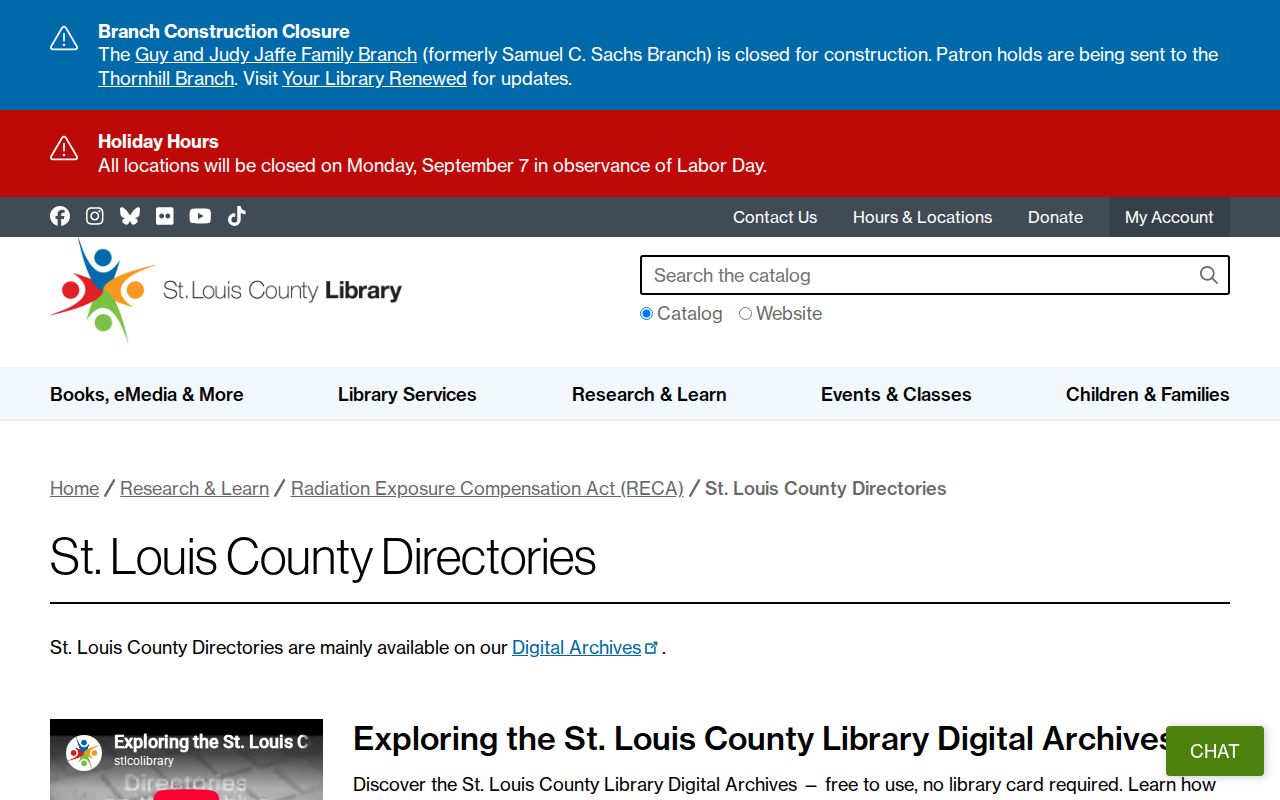Click the Holiday Hours warning triangle icon
1280x800 pixels.
[x=64, y=149]
